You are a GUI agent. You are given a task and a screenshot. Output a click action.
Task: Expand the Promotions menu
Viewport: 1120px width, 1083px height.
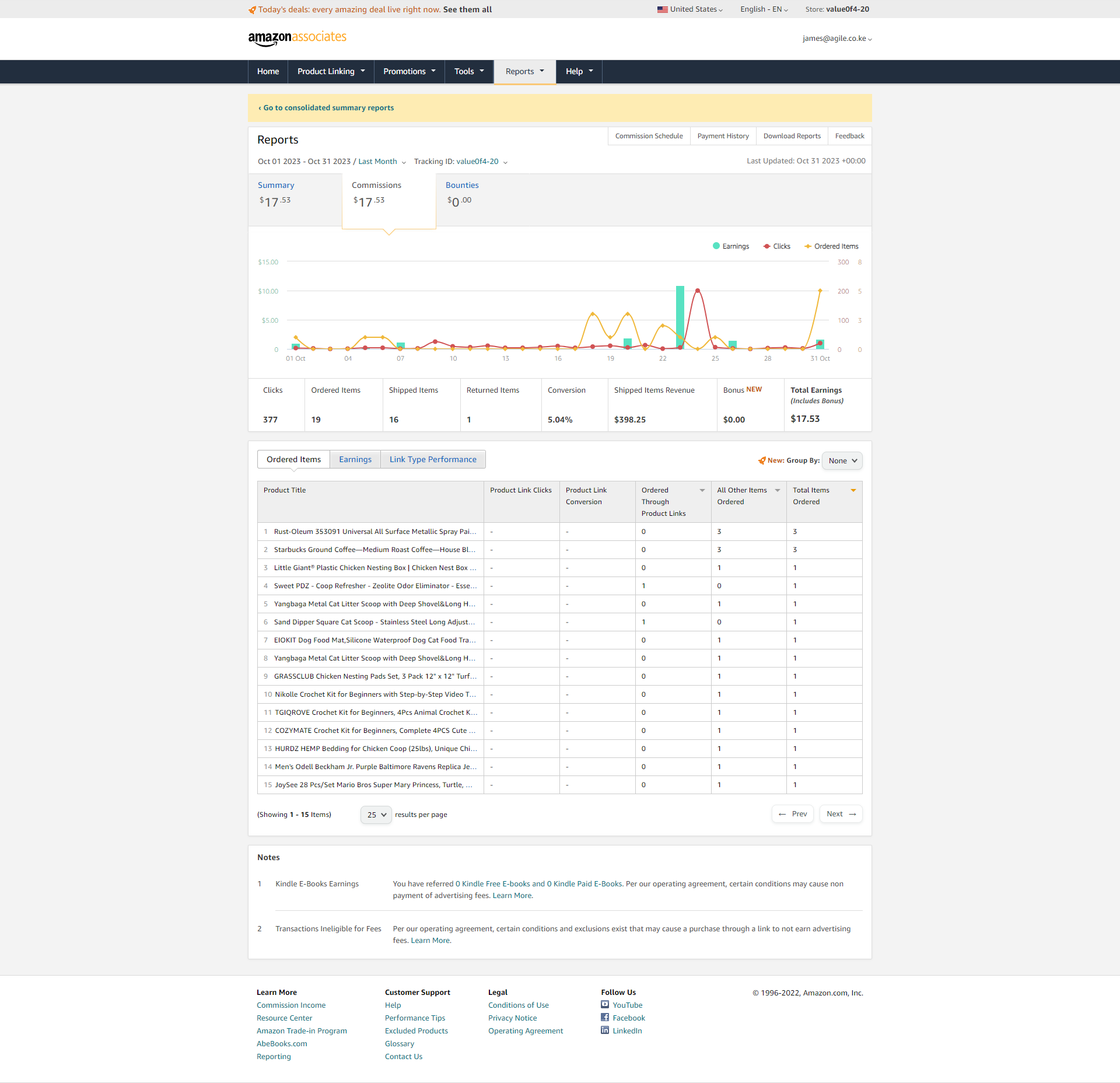tap(409, 71)
